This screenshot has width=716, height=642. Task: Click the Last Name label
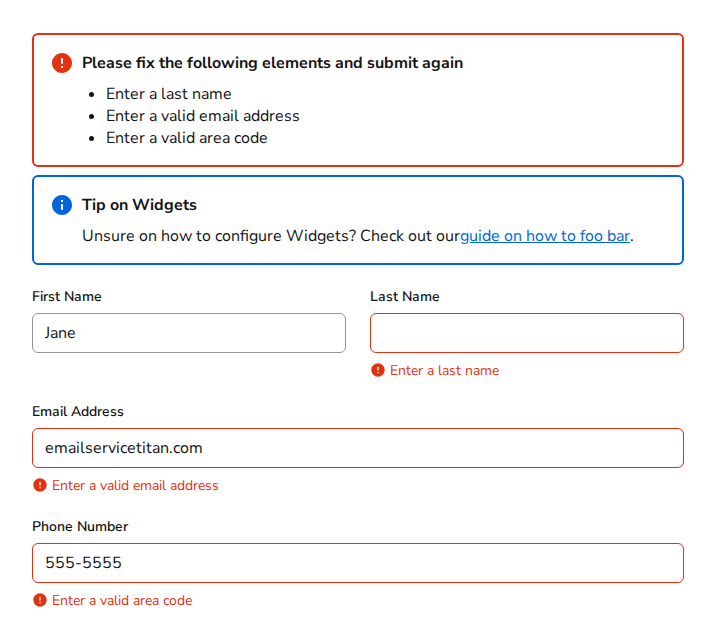point(404,296)
